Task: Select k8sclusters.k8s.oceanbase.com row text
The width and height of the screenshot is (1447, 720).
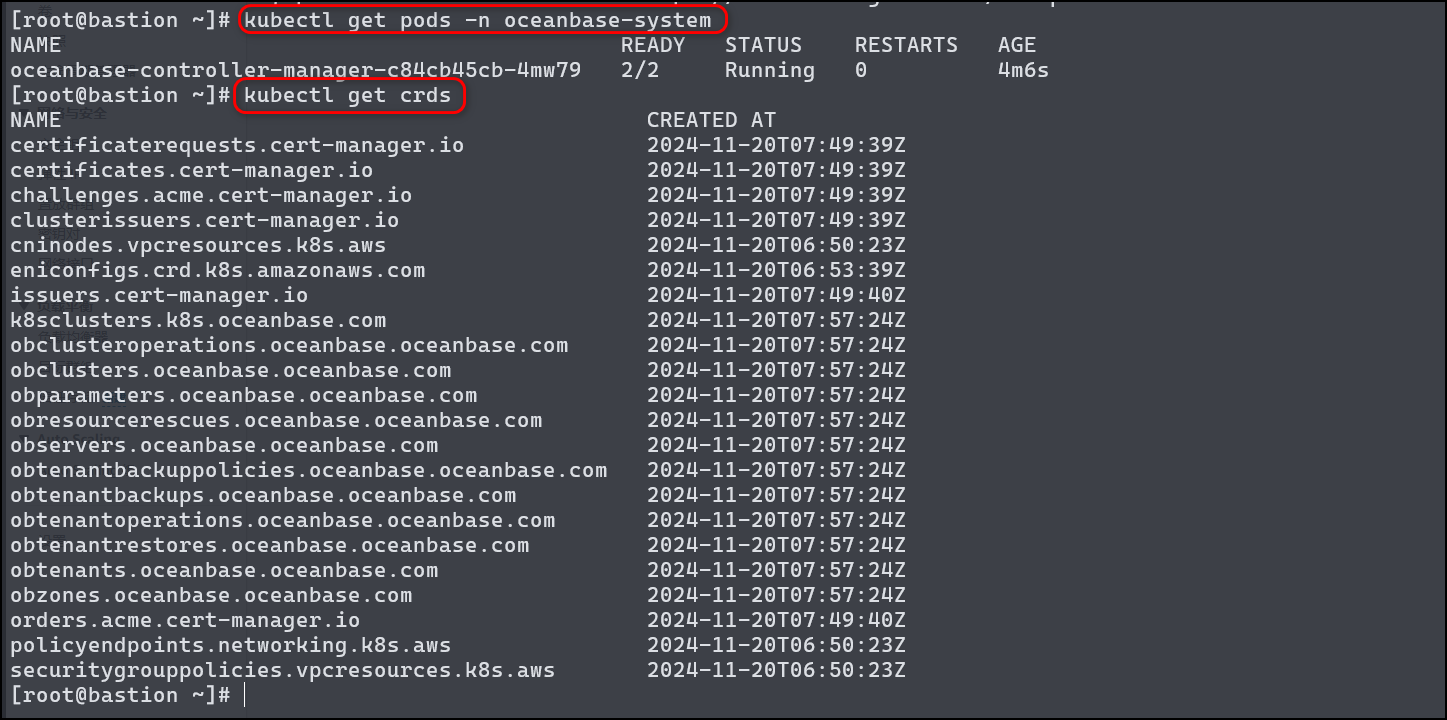Action: pos(198,320)
